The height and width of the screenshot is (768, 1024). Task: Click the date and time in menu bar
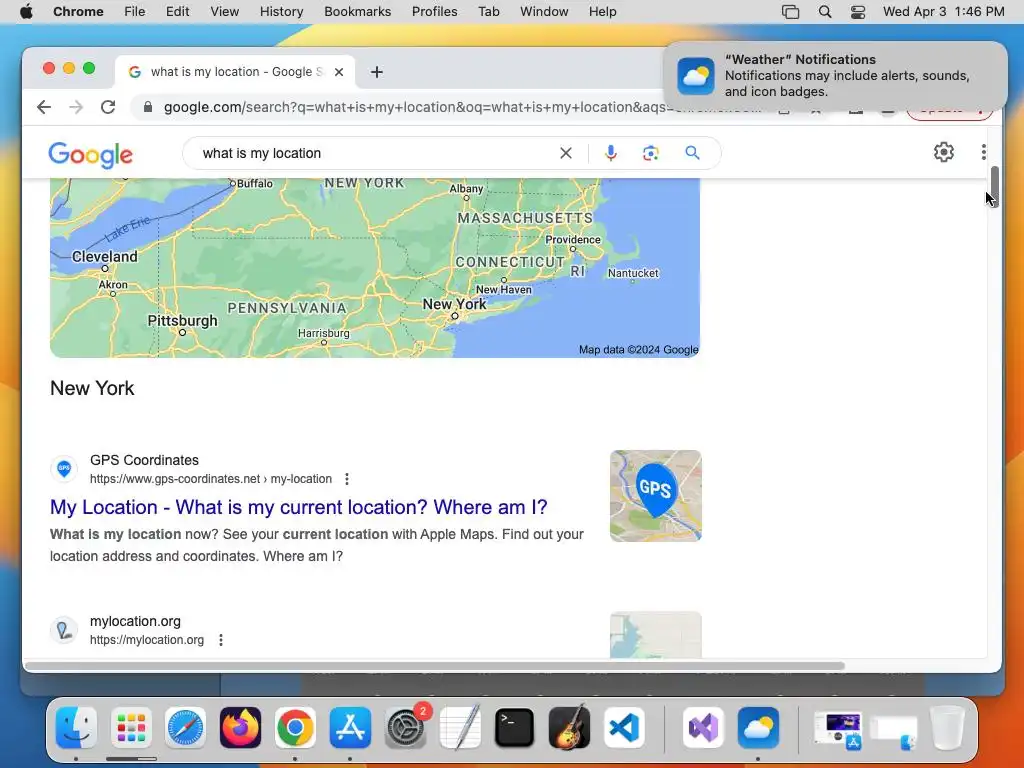click(944, 12)
